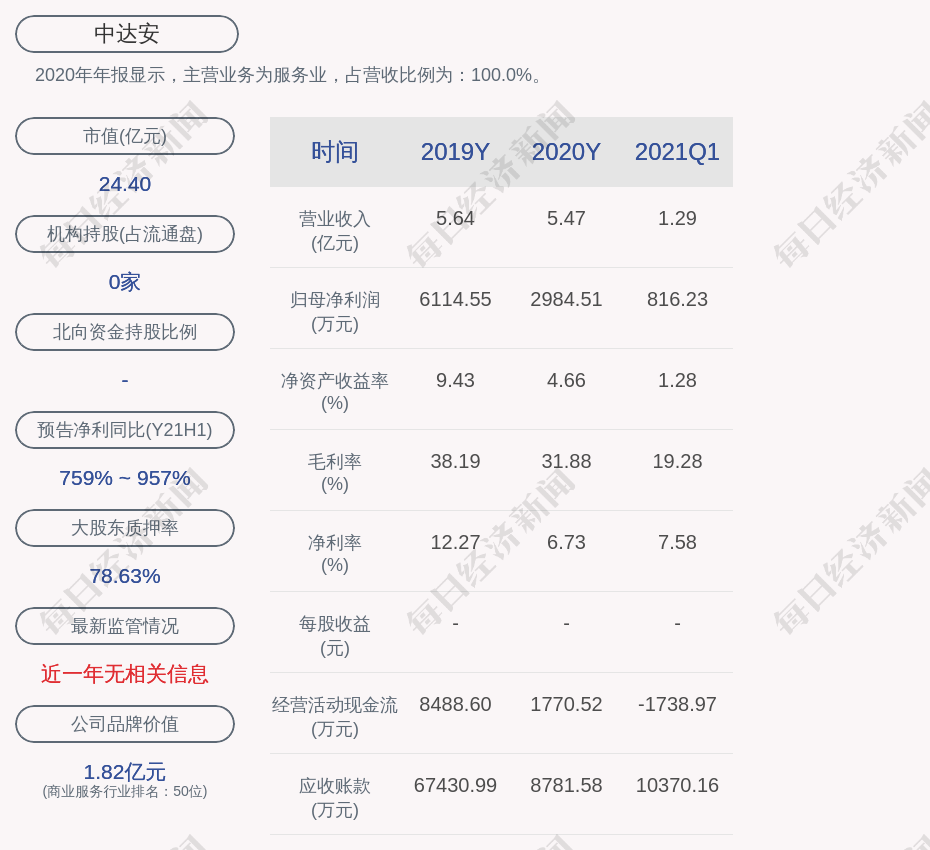
Task: Click the red 近一年无相关信息 text
Action: [x=125, y=674]
